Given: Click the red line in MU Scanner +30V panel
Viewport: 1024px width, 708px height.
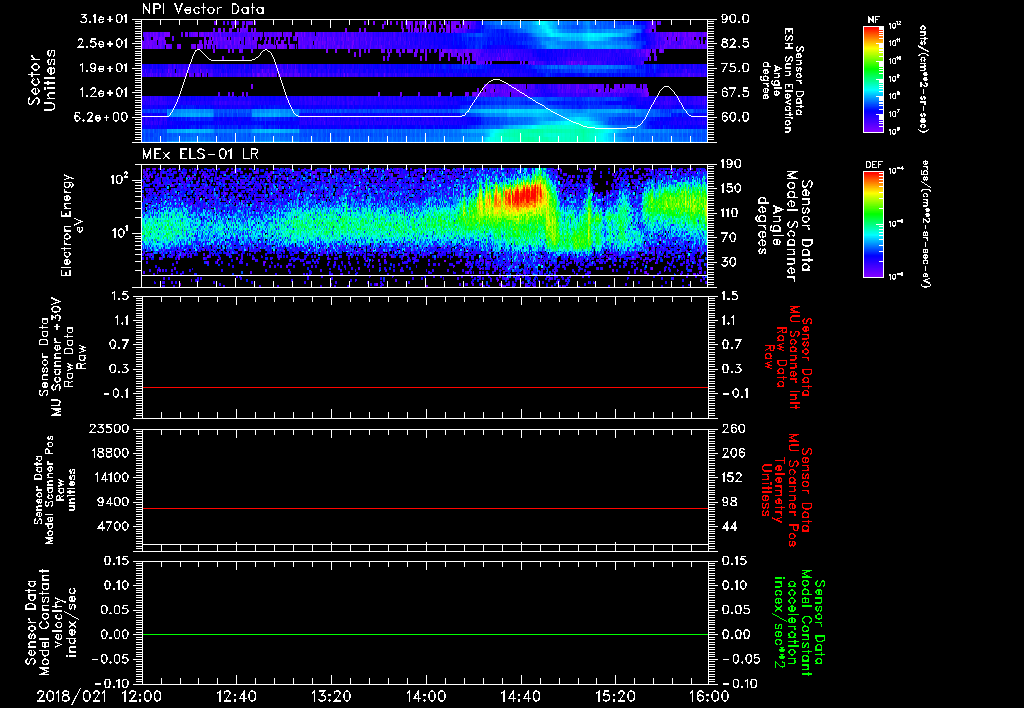Looking at the screenshot, I should [425, 387].
